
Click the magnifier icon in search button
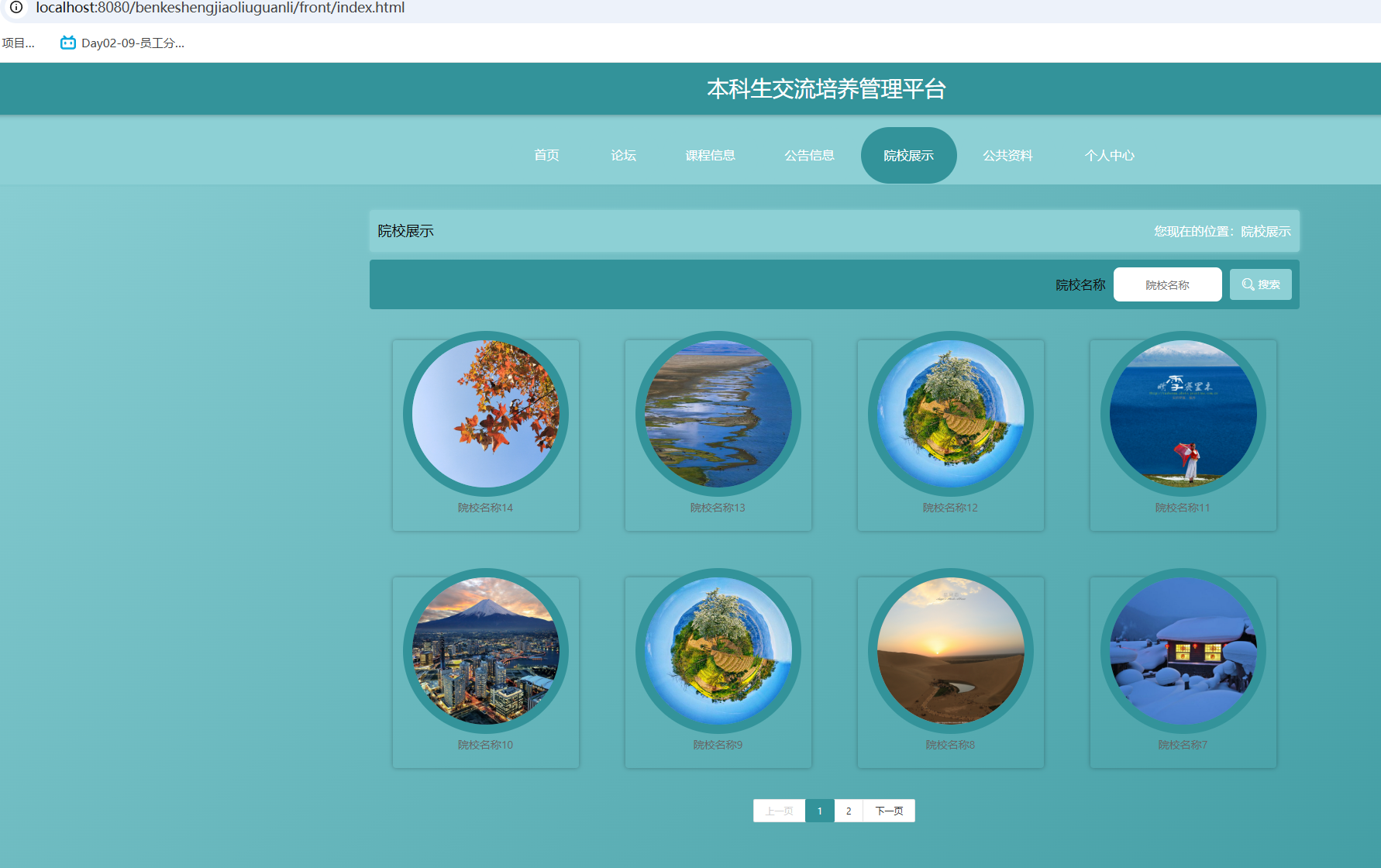[1248, 284]
